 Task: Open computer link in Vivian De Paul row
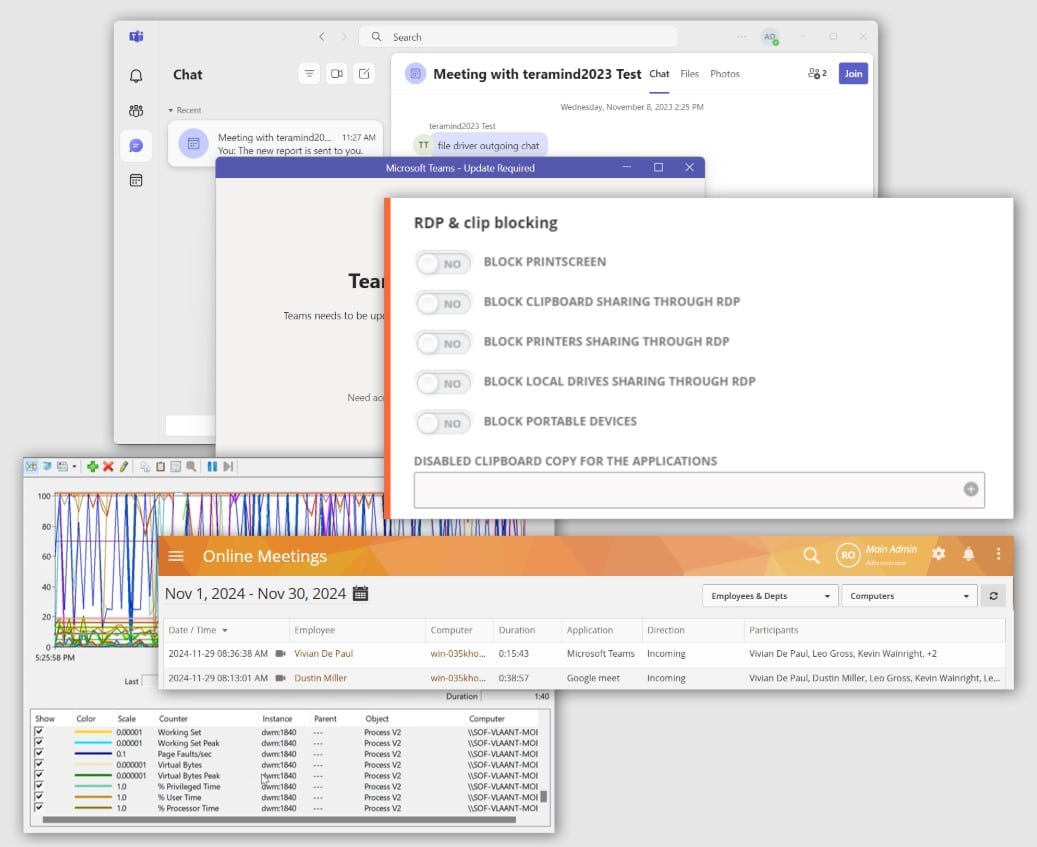click(x=458, y=653)
